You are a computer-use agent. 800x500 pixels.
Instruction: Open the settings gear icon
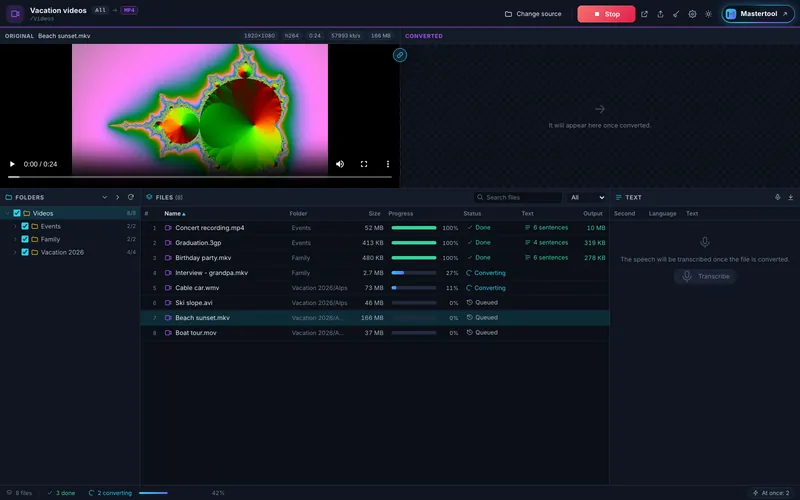(x=692, y=14)
